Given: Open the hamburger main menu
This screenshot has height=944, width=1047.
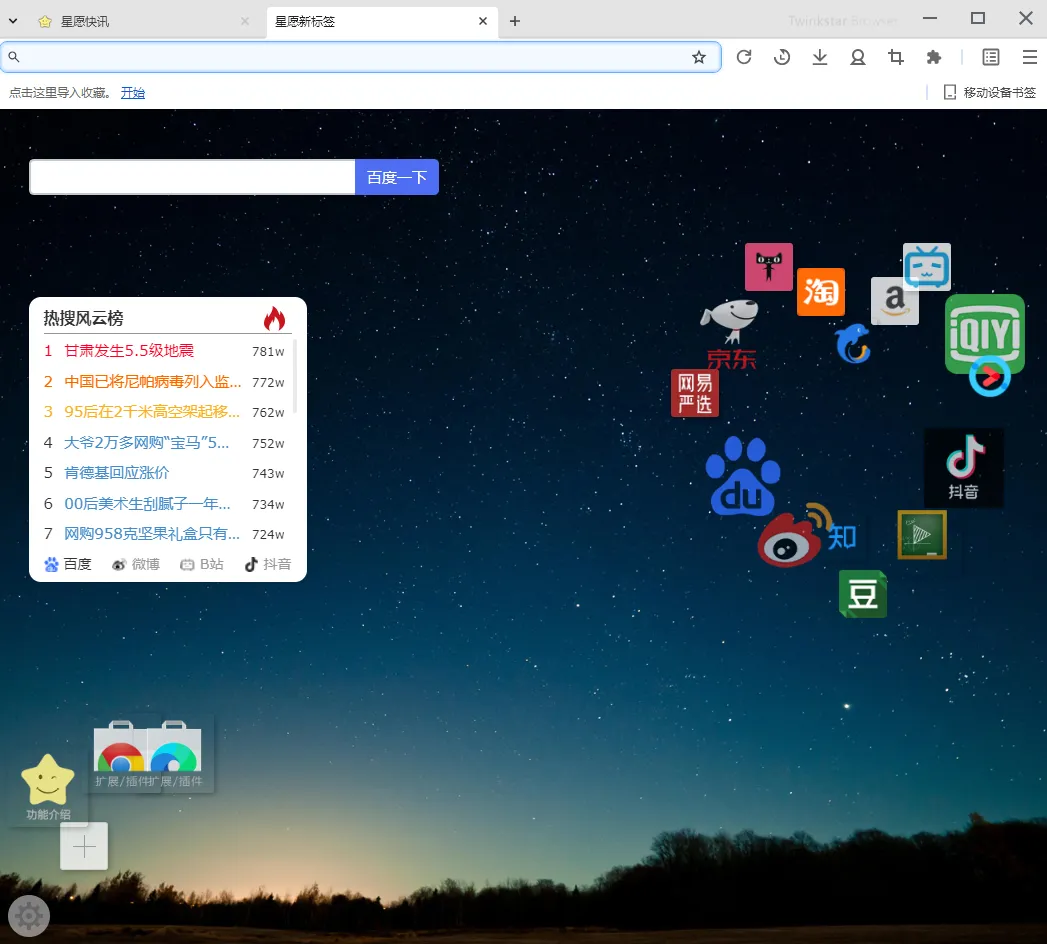Looking at the screenshot, I should coord(1030,57).
